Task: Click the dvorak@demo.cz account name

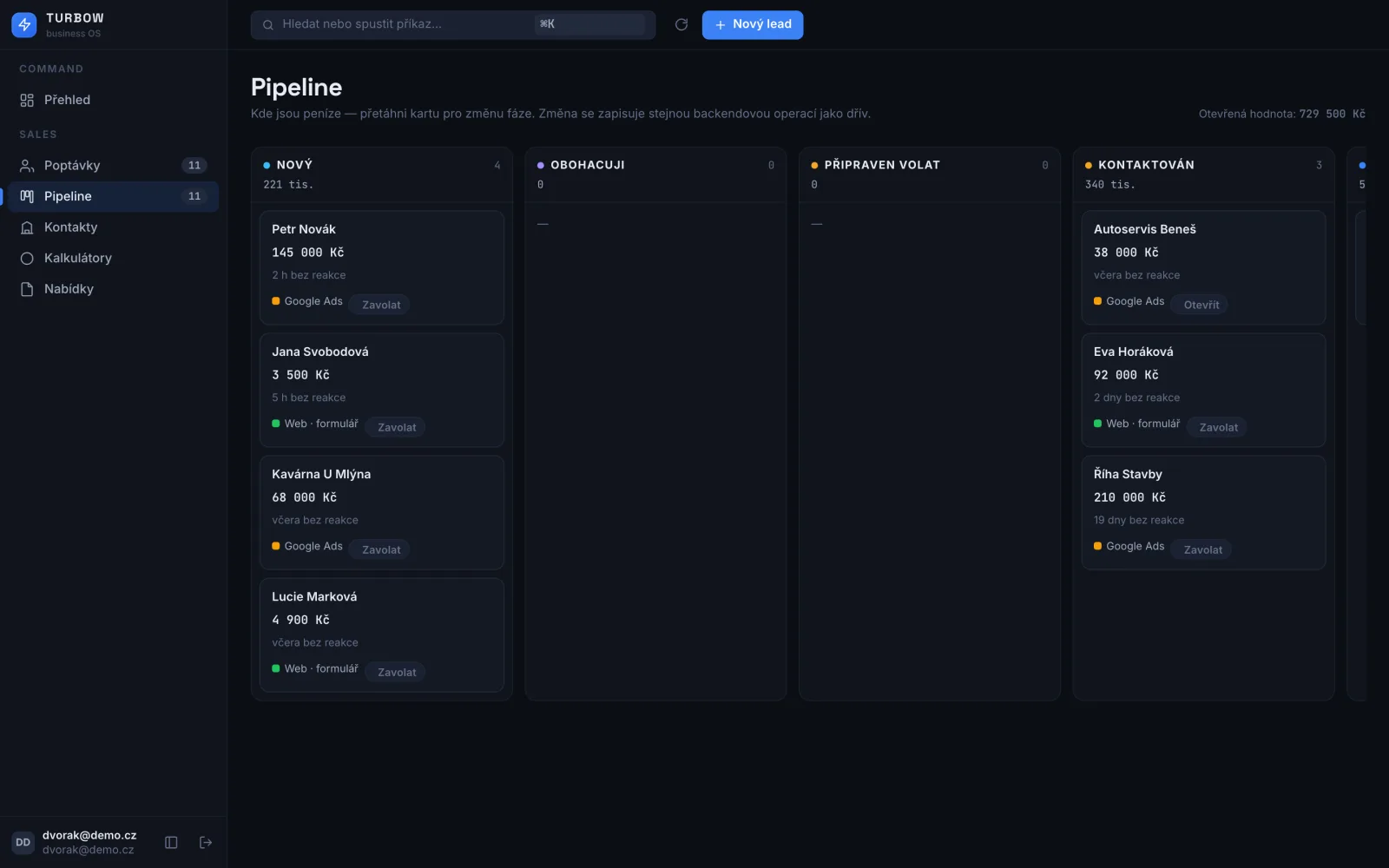Action: tap(89, 835)
